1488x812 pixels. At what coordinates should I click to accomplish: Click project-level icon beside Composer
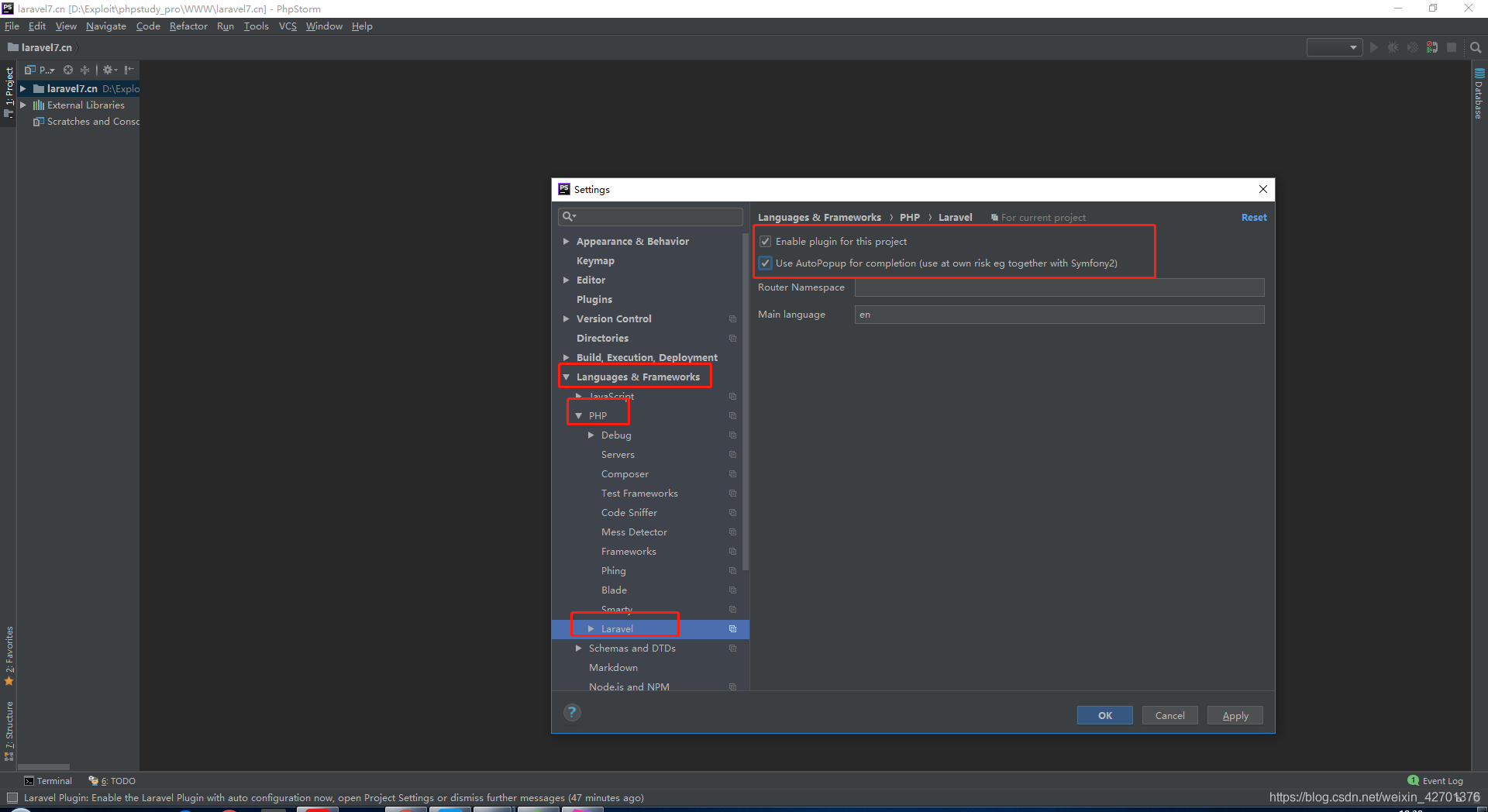click(x=732, y=474)
